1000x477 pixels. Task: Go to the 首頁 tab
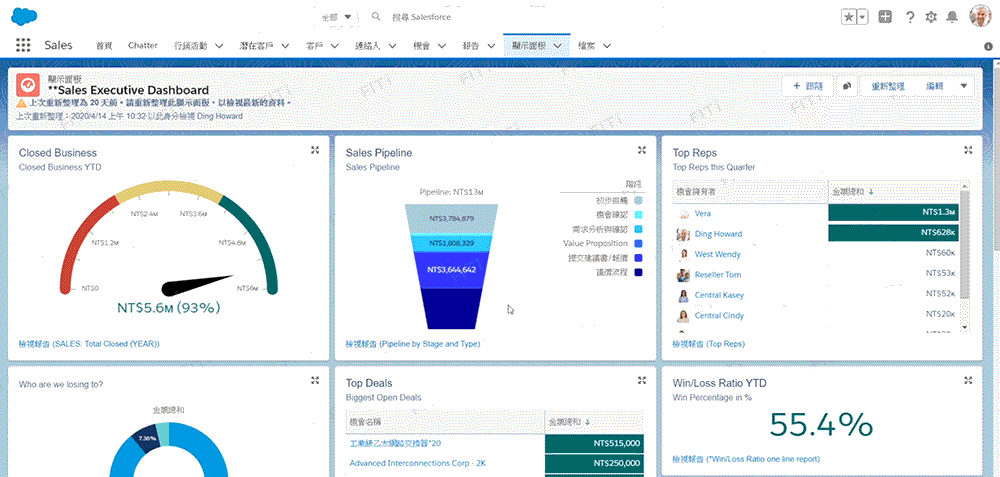point(104,45)
